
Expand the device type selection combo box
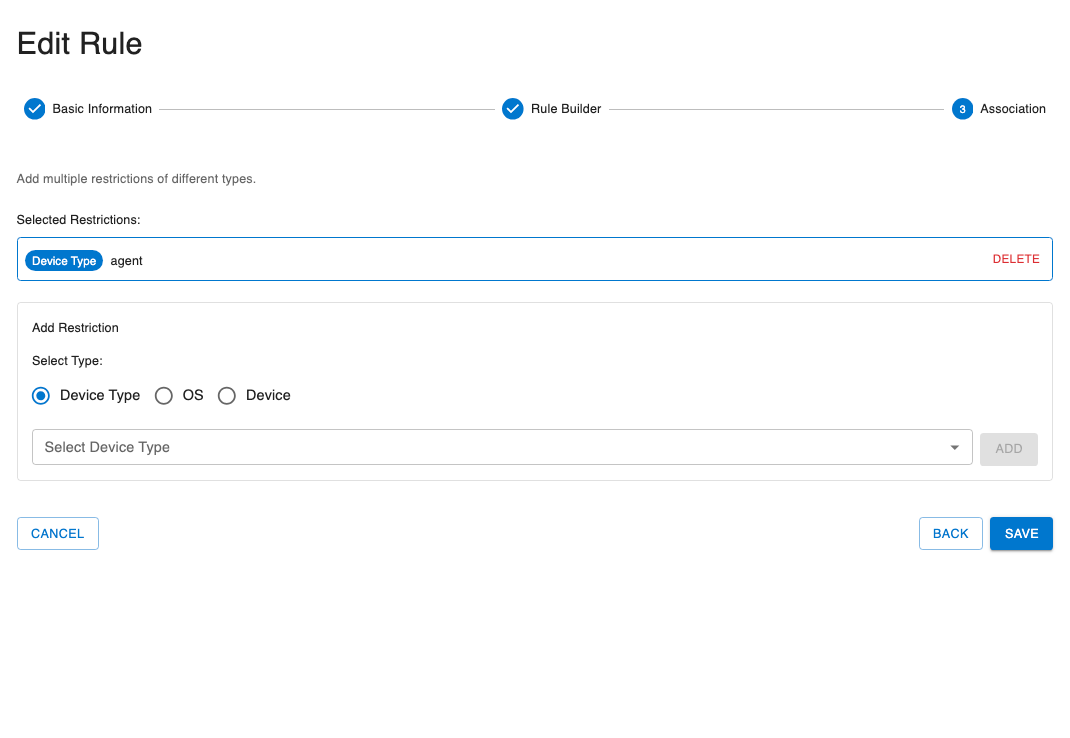coord(500,447)
